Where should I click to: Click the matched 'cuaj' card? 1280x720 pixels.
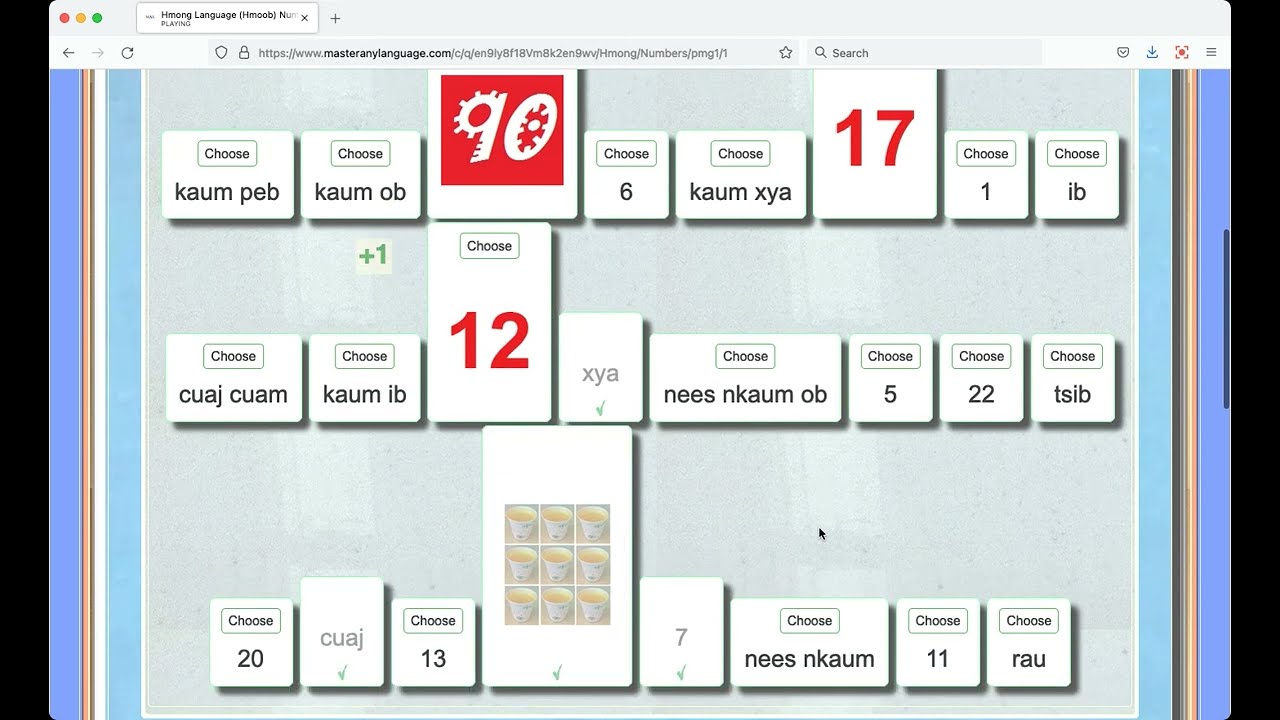coord(342,632)
